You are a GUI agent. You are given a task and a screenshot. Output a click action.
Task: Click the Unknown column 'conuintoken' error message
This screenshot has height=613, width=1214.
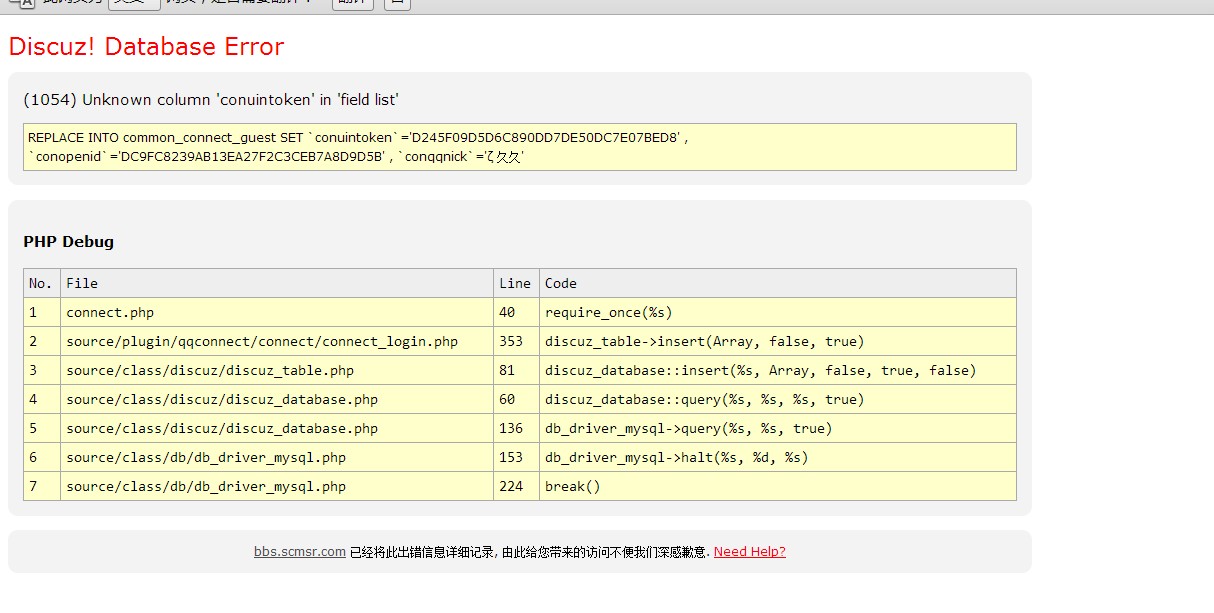(211, 99)
